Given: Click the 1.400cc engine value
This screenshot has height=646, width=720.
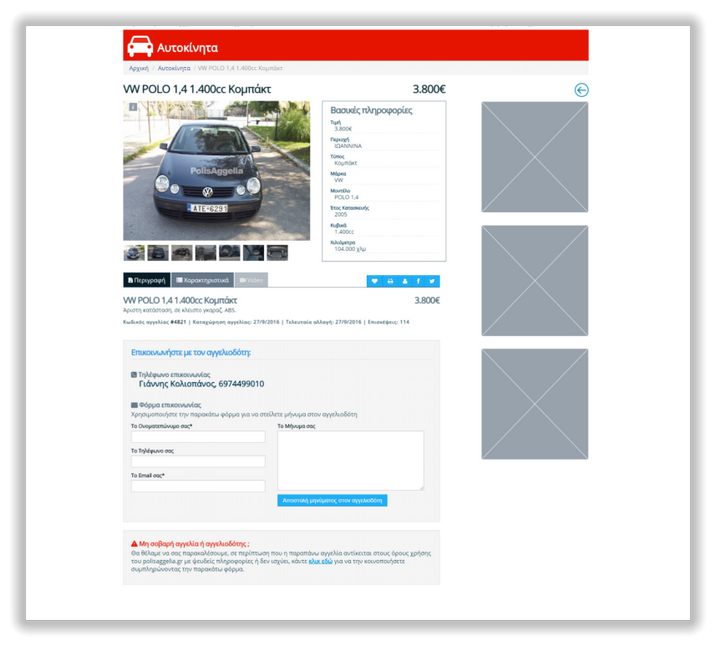Looking at the screenshot, I should (344, 232).
